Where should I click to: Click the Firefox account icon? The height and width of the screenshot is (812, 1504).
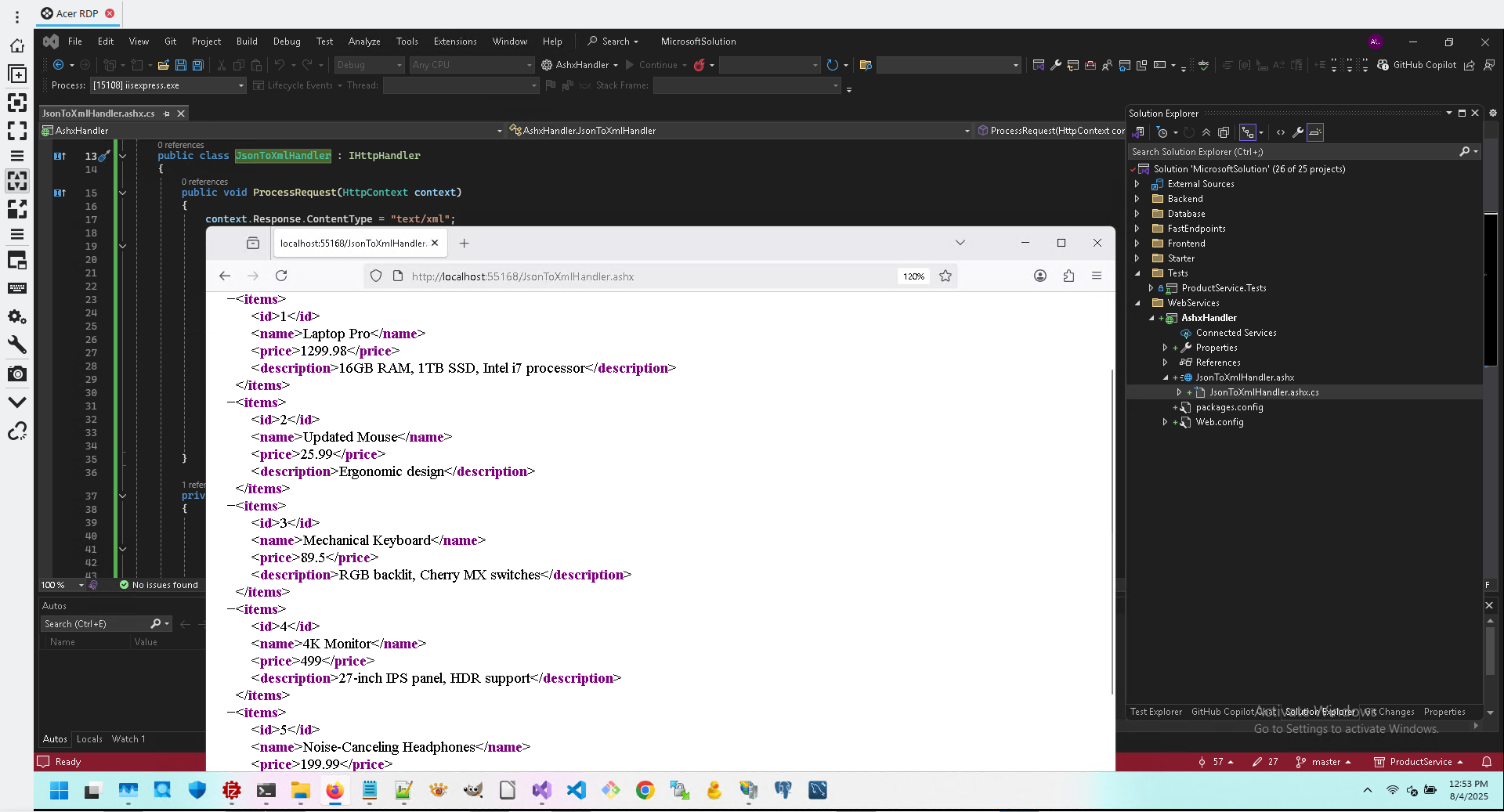(1040, 276)
